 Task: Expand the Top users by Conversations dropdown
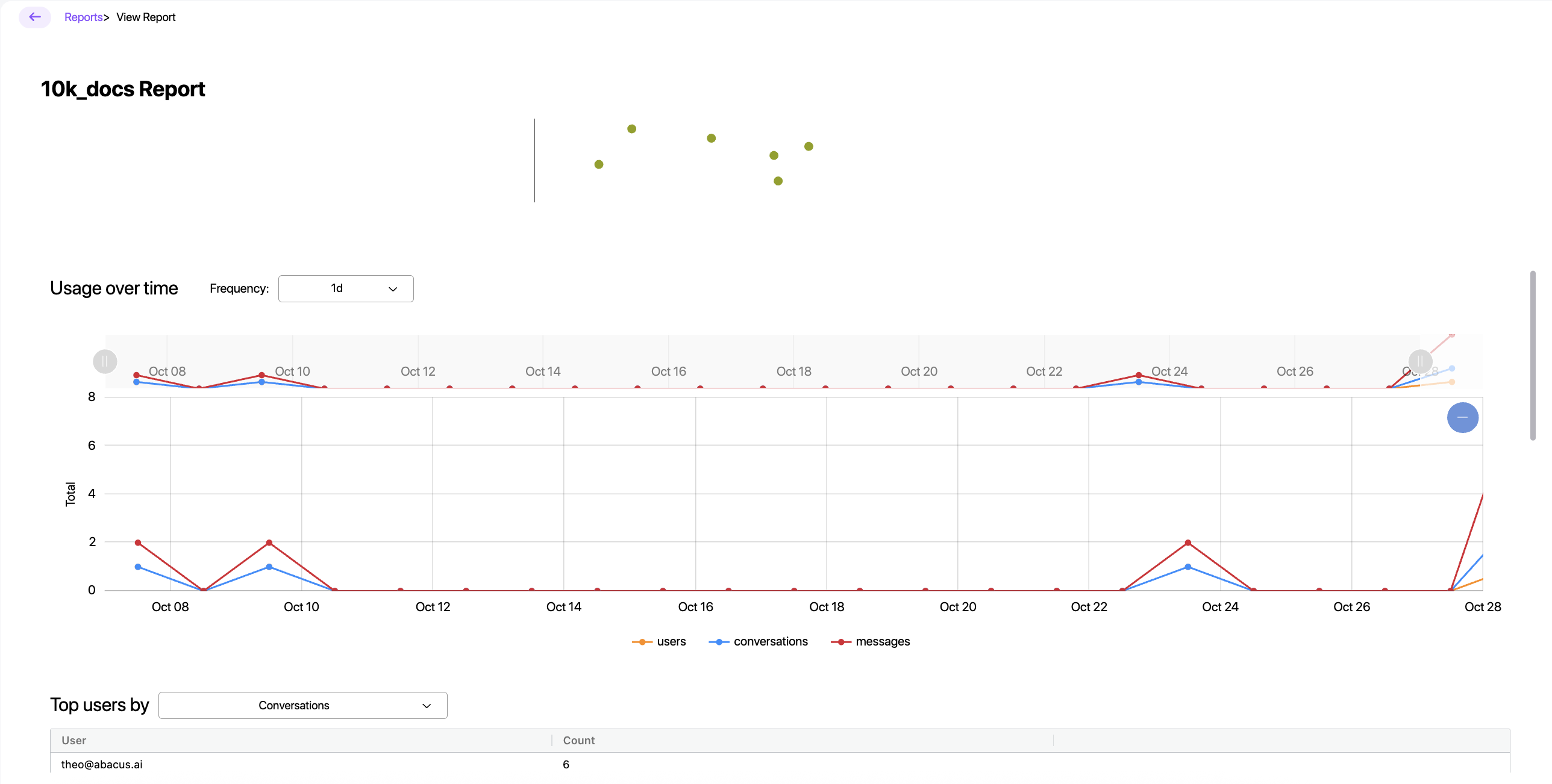click(302, 705)
